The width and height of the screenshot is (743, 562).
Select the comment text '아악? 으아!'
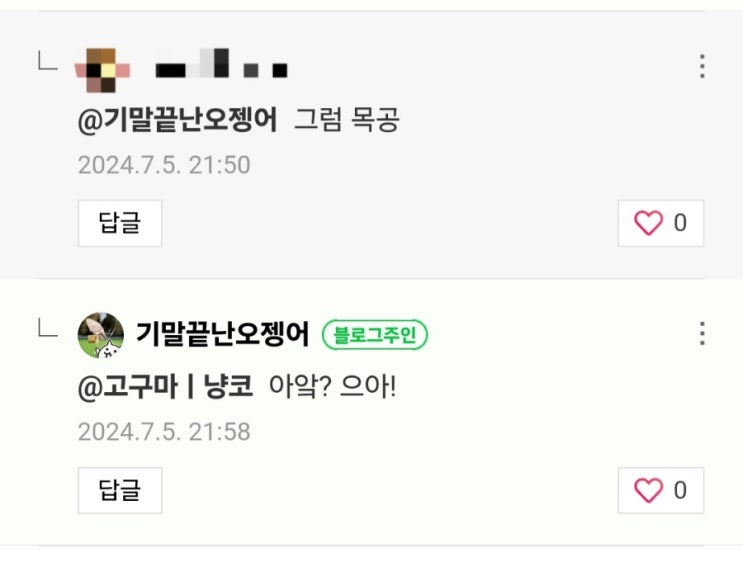point(332,386)
